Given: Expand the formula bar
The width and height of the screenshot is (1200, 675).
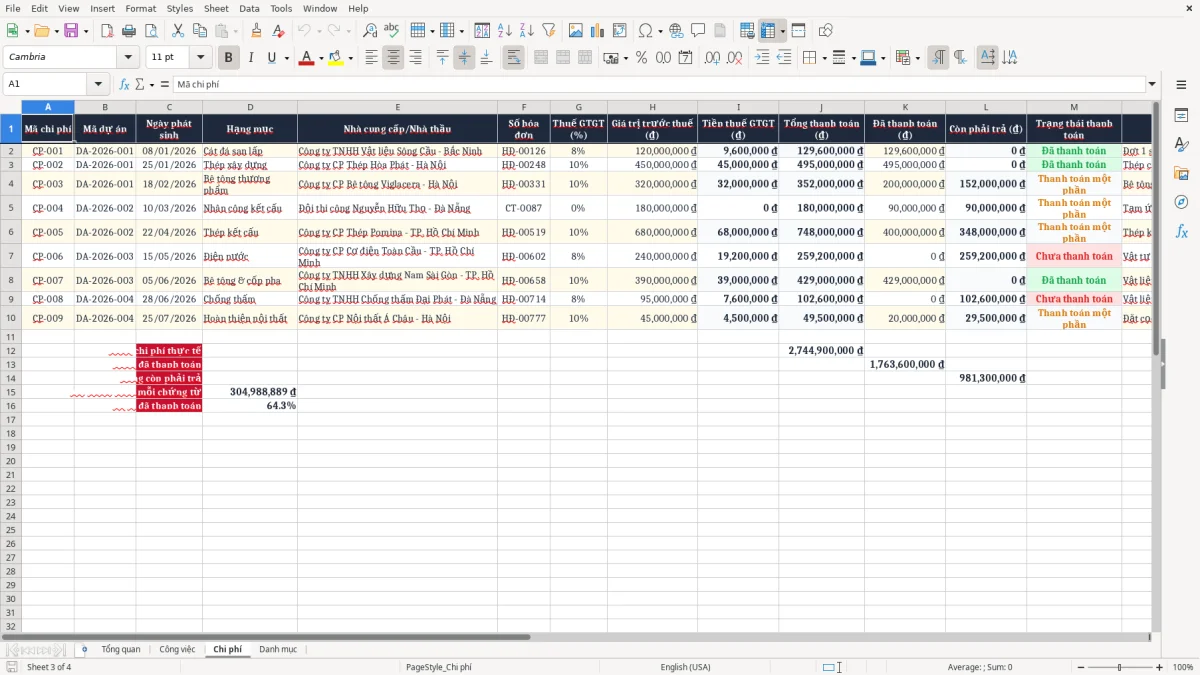Looking at the screenshot, I should 1152,84.
